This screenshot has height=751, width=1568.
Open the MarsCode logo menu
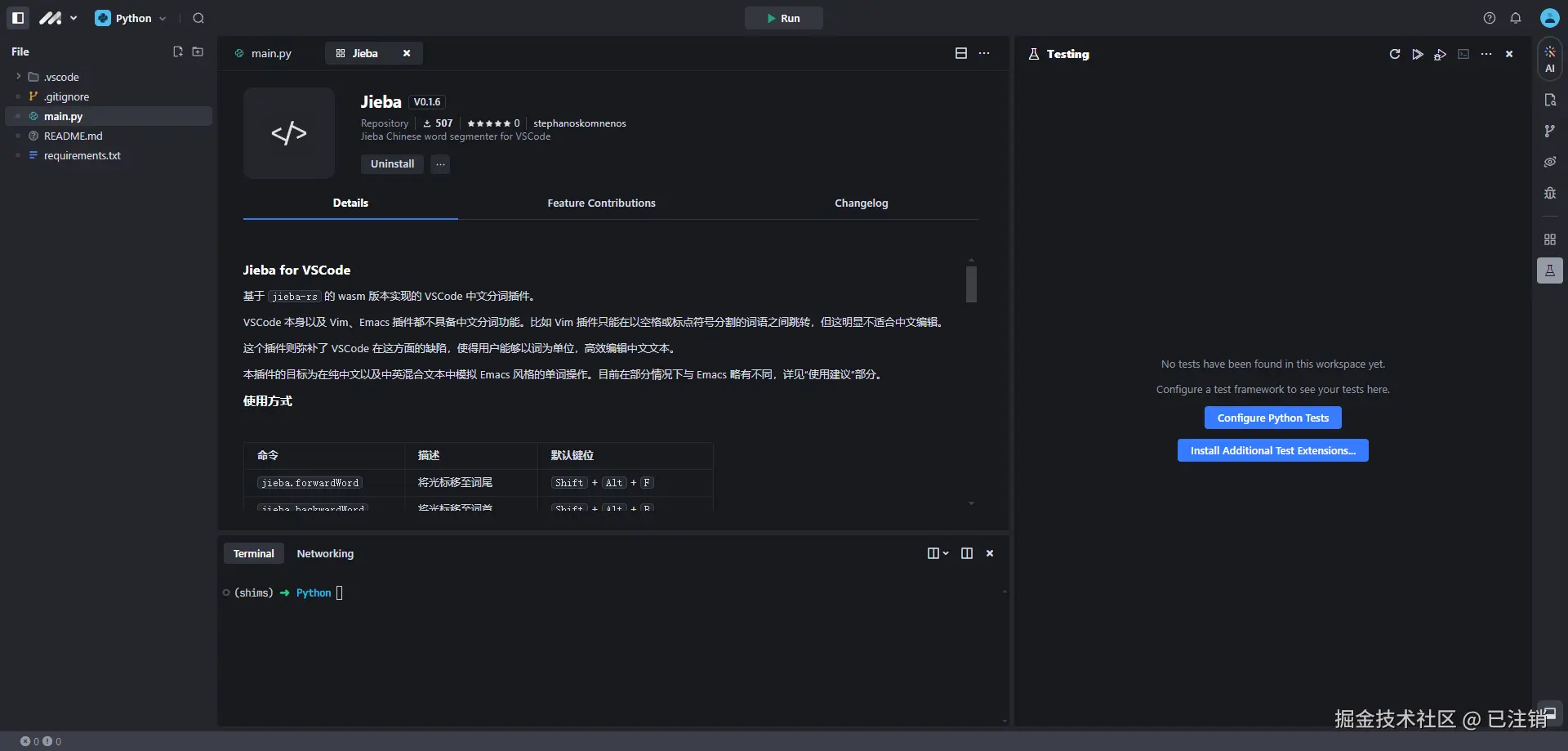coord(58,18)
